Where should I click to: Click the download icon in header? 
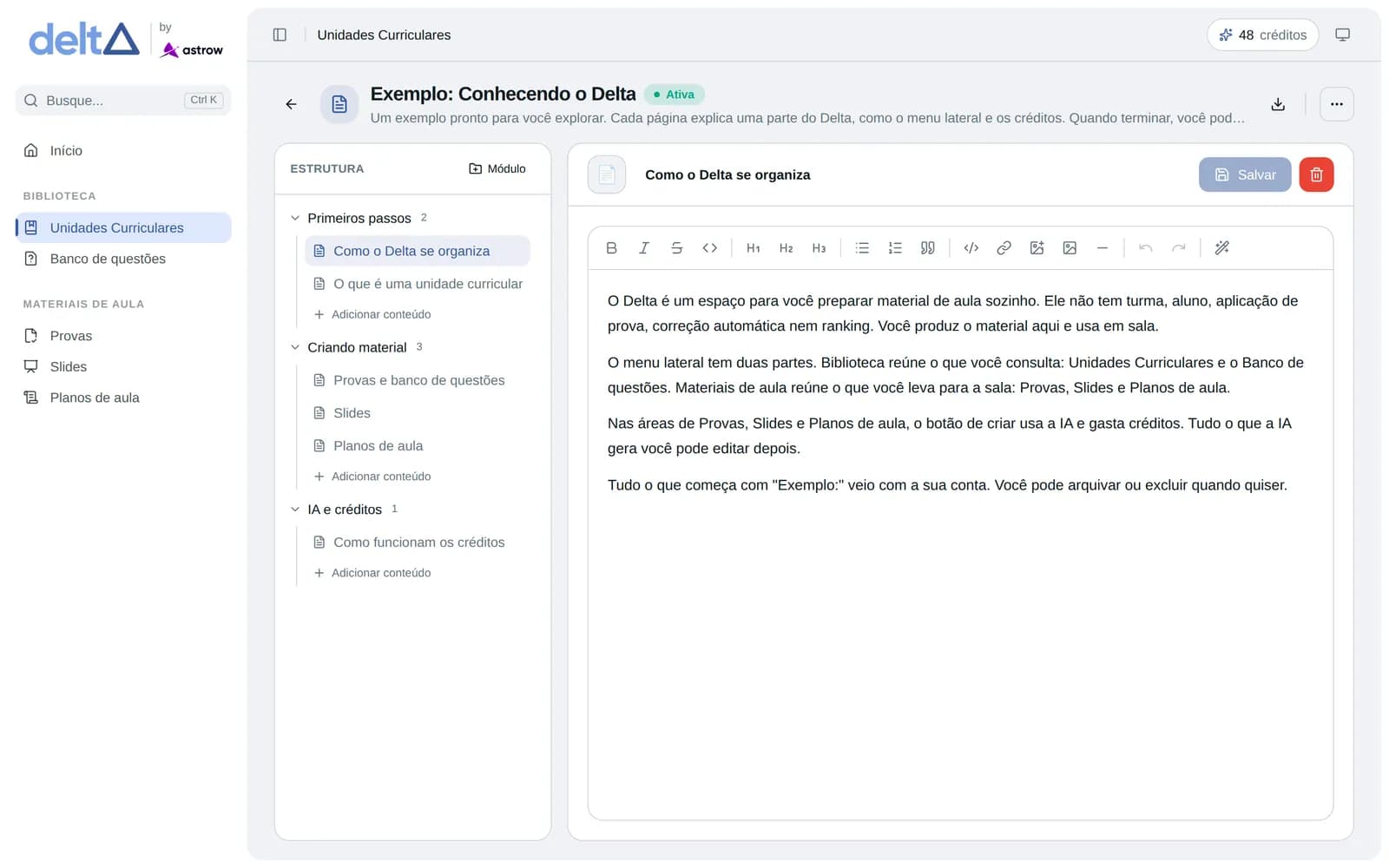tap(1278, 104)
